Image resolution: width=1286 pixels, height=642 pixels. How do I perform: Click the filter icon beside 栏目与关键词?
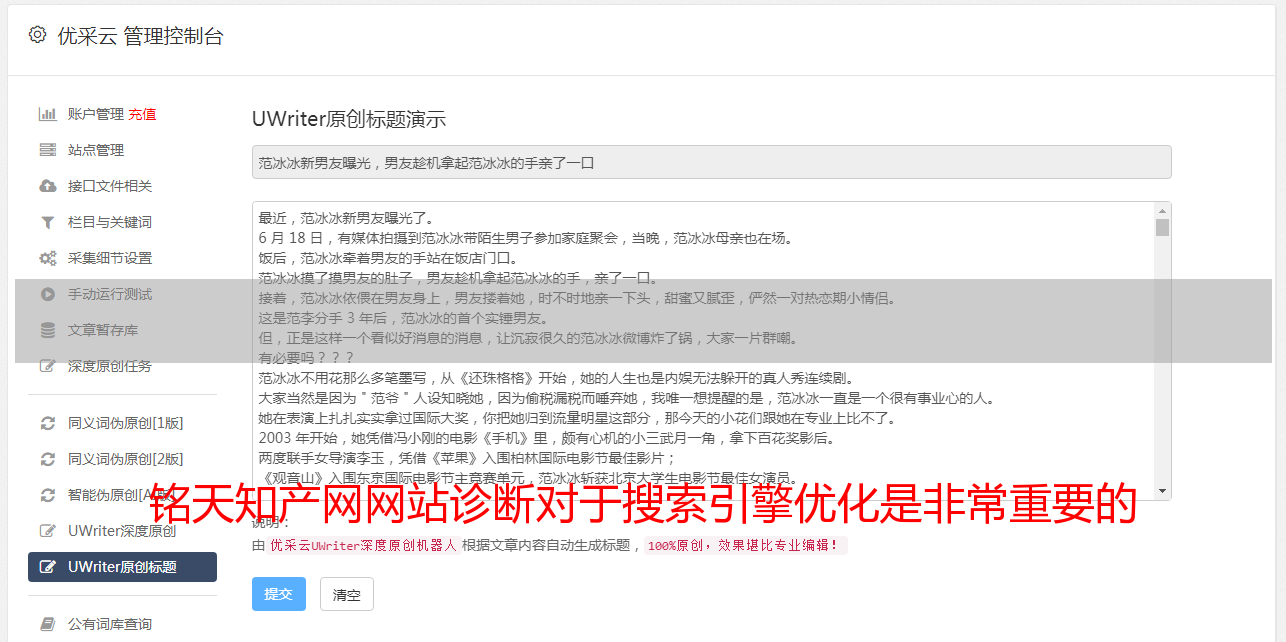click(x=48, y=222)
